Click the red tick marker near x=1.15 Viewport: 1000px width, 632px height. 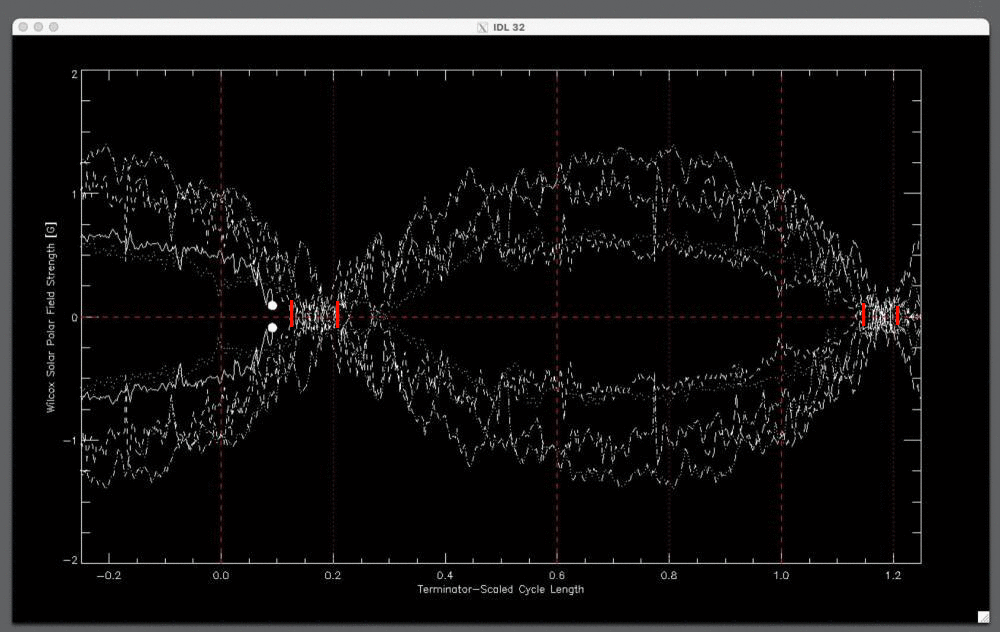(864, 315)
